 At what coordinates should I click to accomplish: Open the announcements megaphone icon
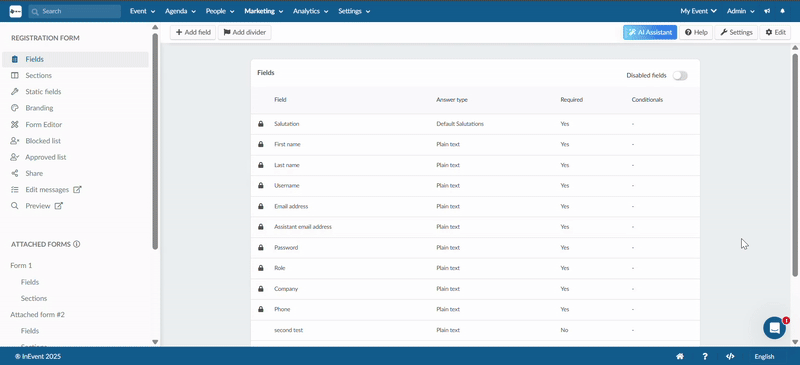pos(767,11)
